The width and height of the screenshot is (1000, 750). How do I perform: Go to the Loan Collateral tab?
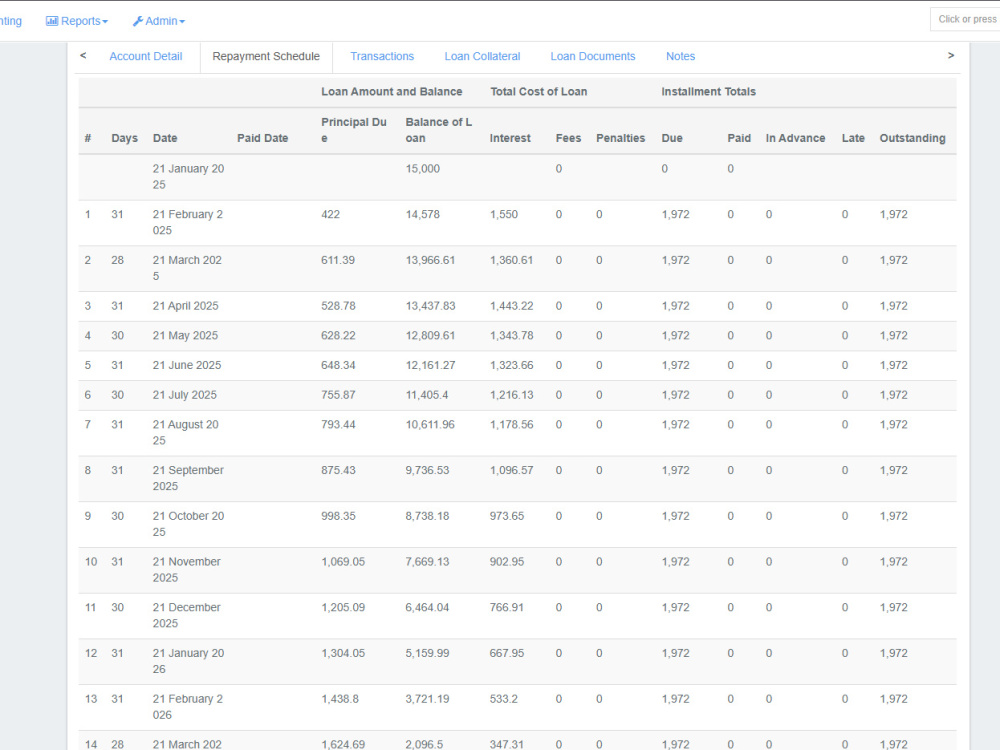coord(482,56)
